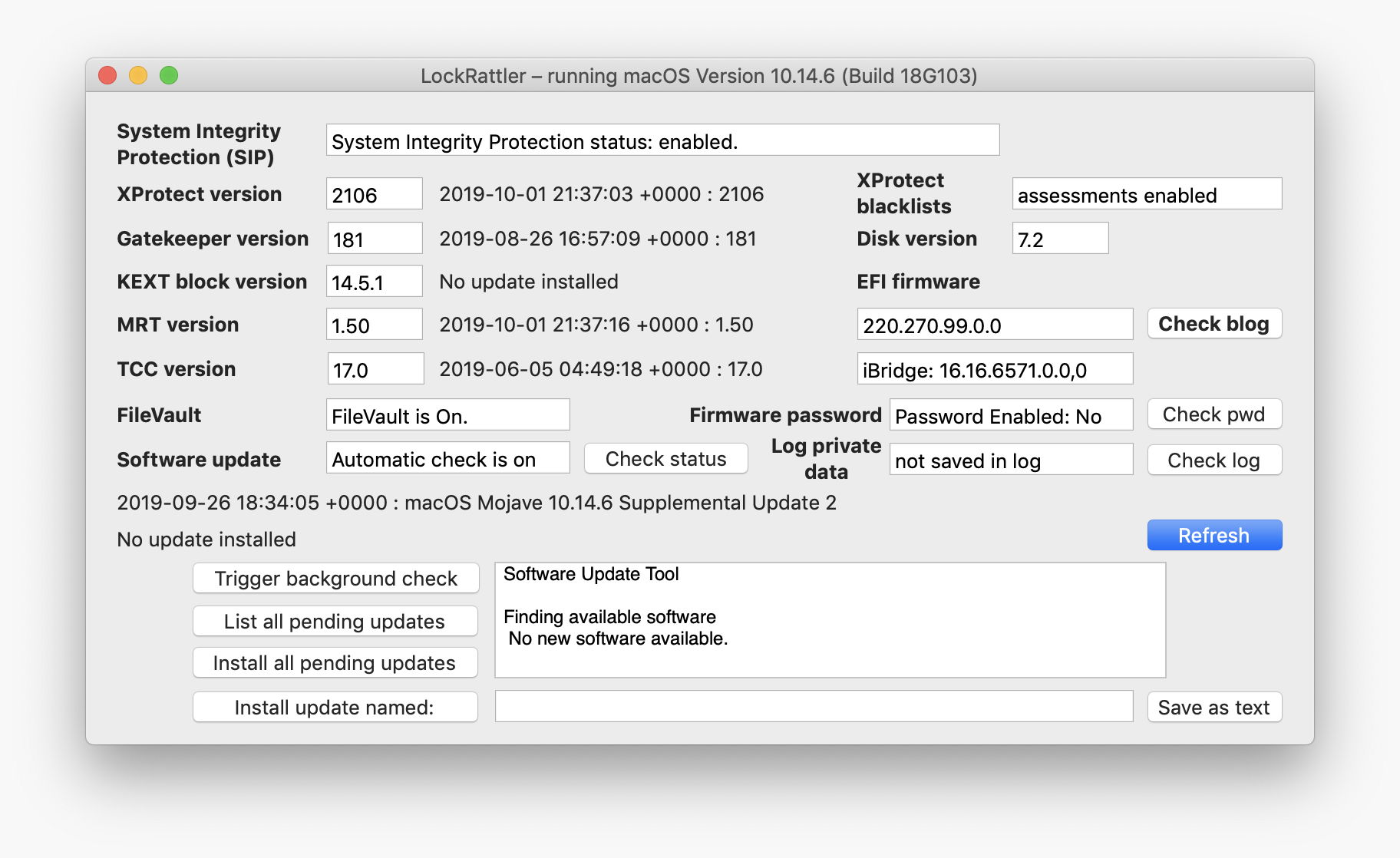Click the EFI firmware version field
Image resolution: width=1400 pixels, height=858 pixels.
[x=994, y=325]
